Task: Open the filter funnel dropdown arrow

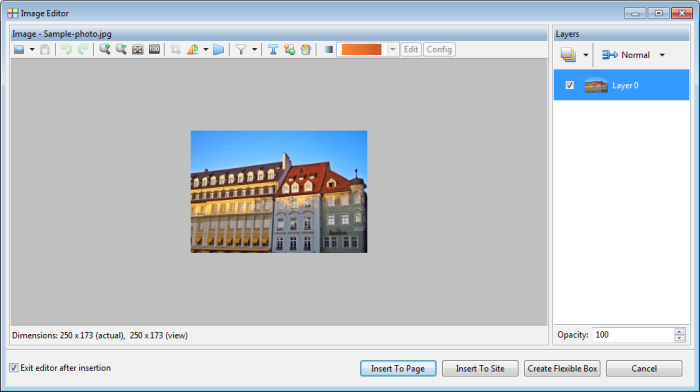Action: click(254, 50)
